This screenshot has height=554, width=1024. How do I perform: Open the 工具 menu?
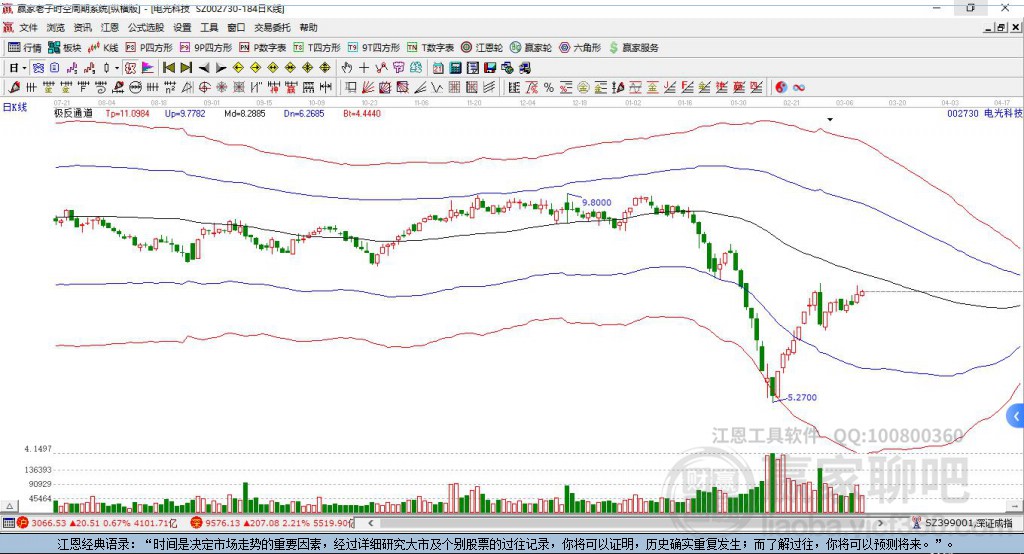[209, 27]
